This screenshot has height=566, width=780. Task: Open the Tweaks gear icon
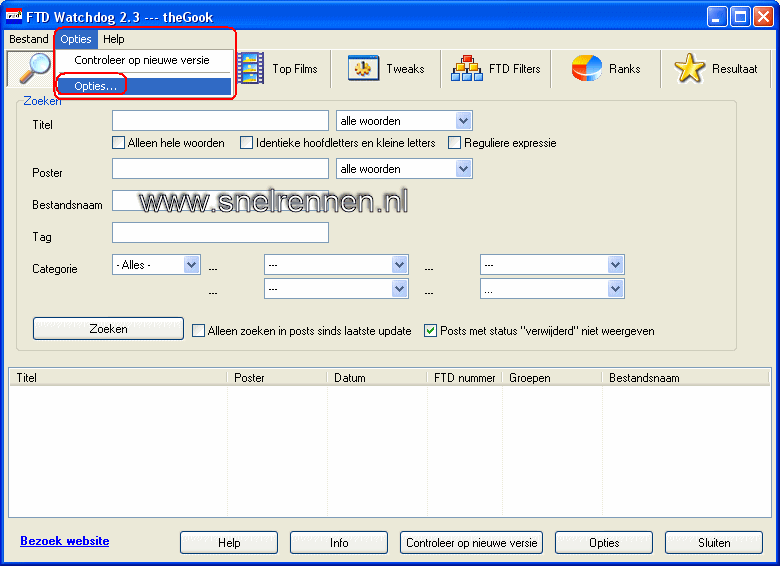pyautogui.click(x=363, y=69)
